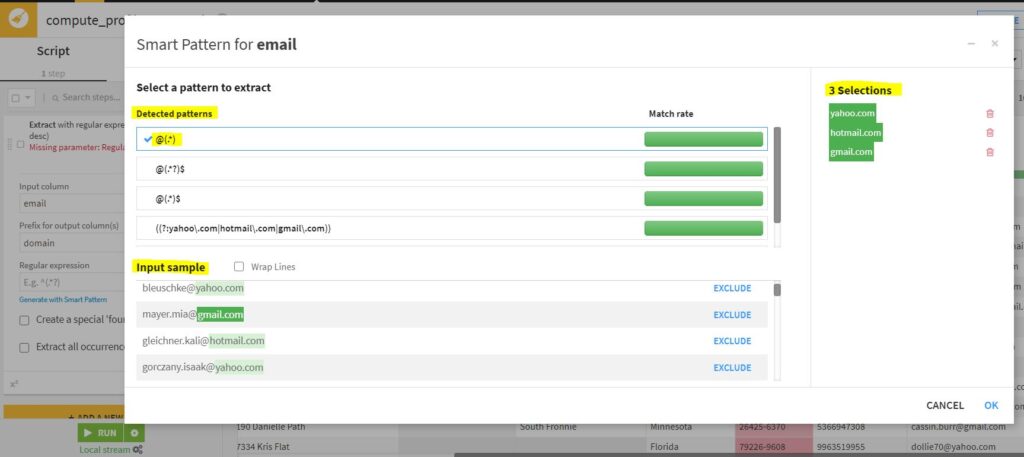This screenshot has width=1024, height=457.
Task: Open run settings gear next to RUN
Action: point(135,433)
